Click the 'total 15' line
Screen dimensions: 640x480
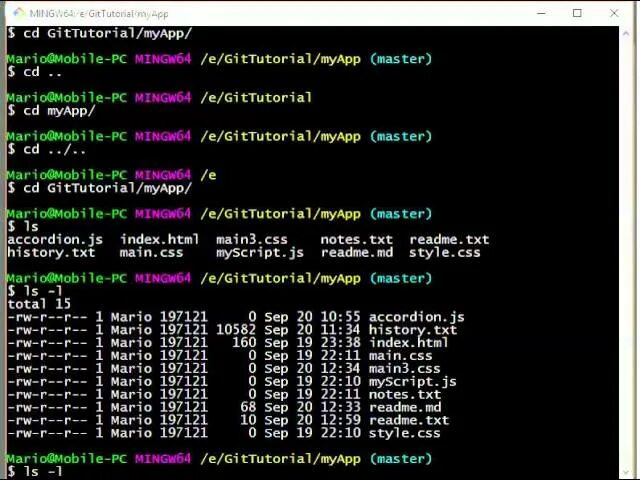point(39,304)
